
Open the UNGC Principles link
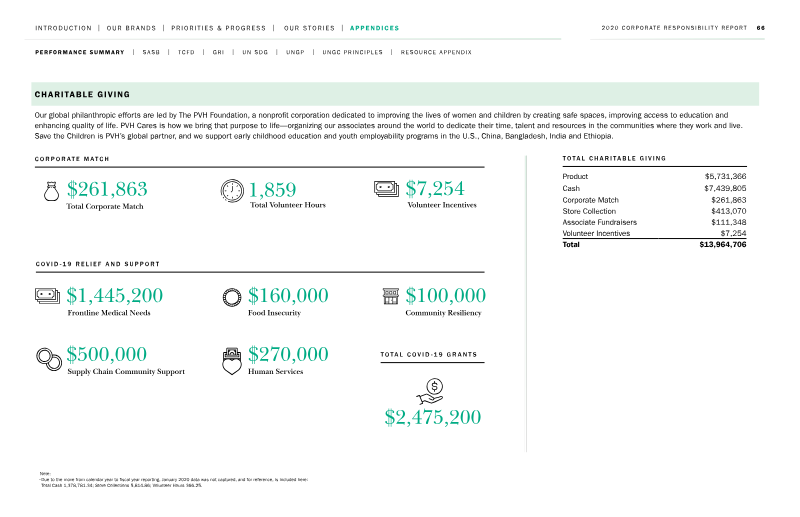tap(353, 52)
